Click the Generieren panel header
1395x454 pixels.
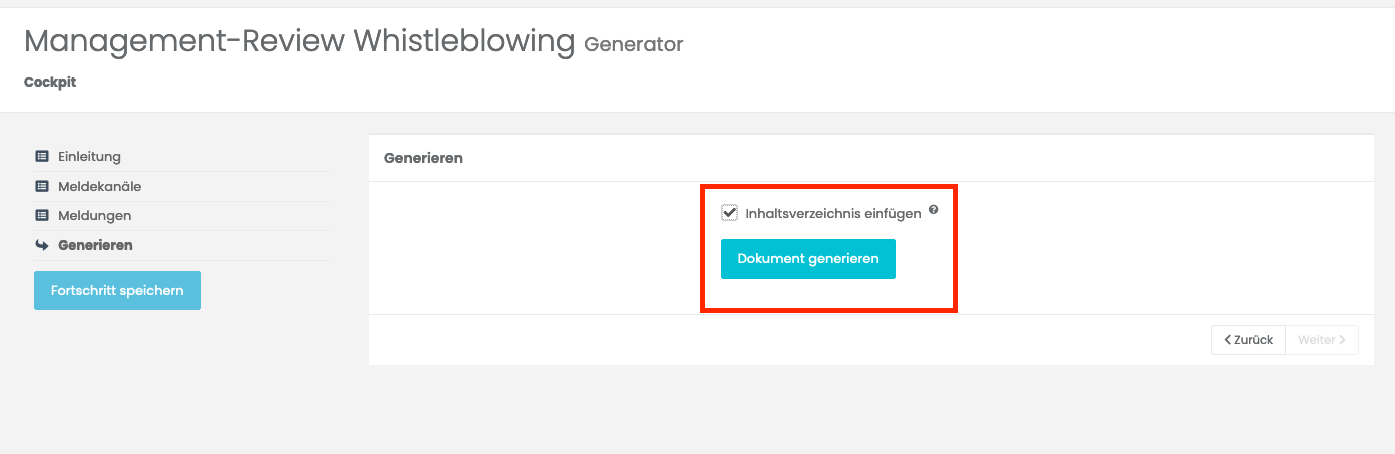coord(423,158)
